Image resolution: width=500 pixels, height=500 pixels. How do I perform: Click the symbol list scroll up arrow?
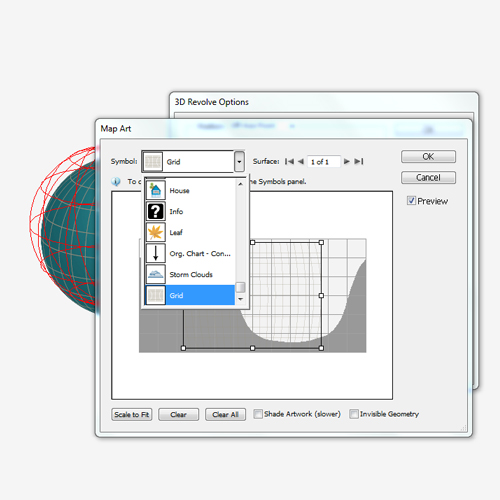click(x=240, y=184)
